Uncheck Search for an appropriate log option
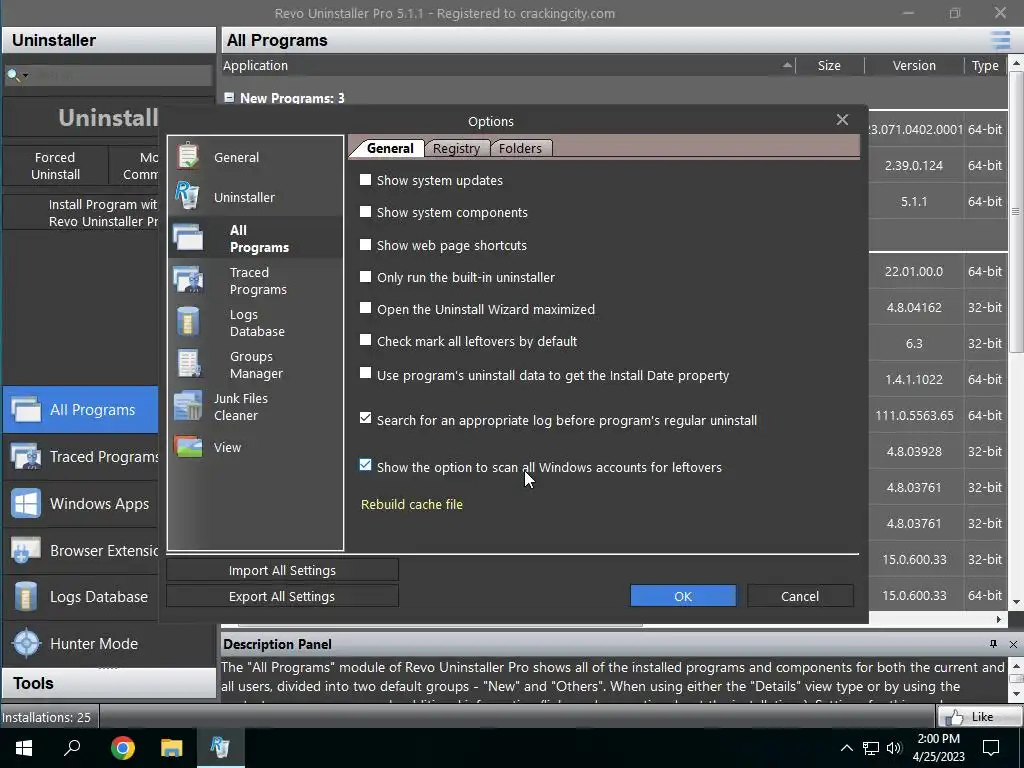 pos(366,418)
